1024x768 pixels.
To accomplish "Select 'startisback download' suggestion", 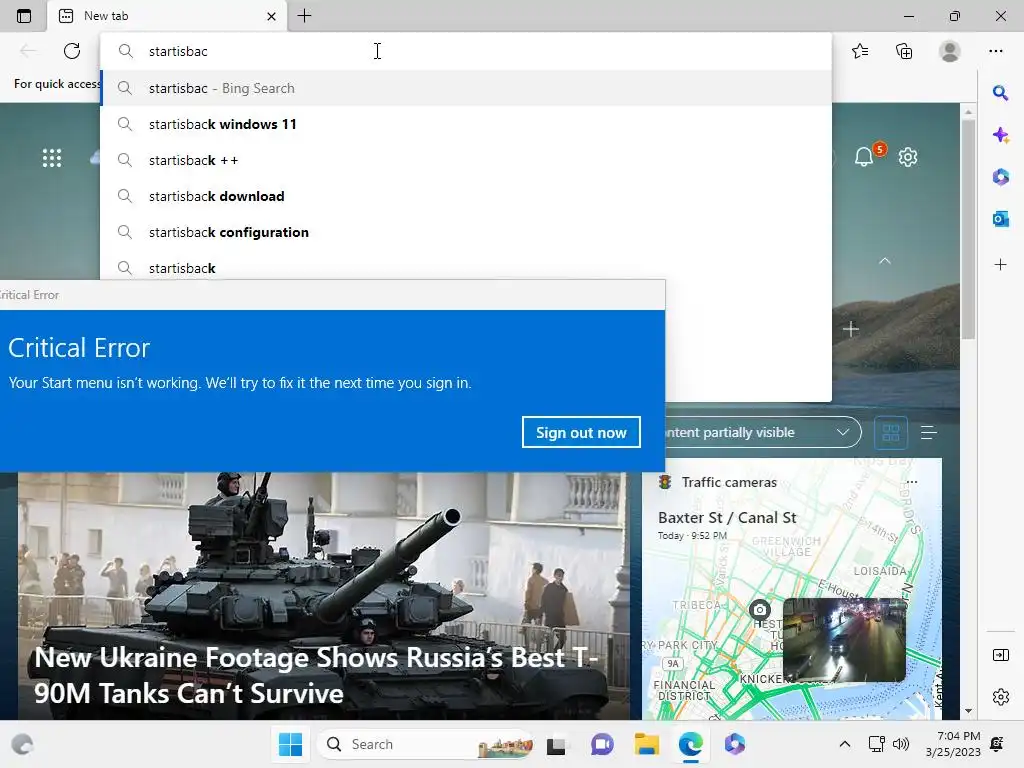I will pos(466,196).
